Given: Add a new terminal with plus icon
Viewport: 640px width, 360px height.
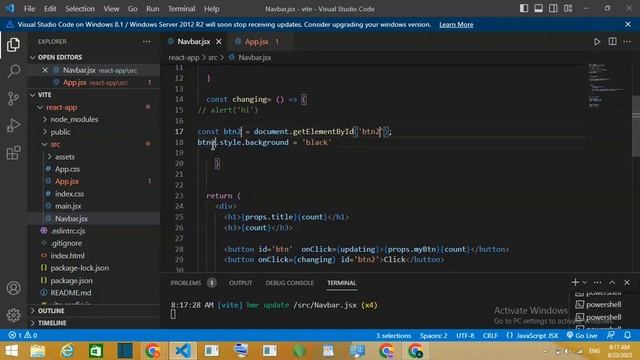Looking at the screenshot, I should click(575, 282).
